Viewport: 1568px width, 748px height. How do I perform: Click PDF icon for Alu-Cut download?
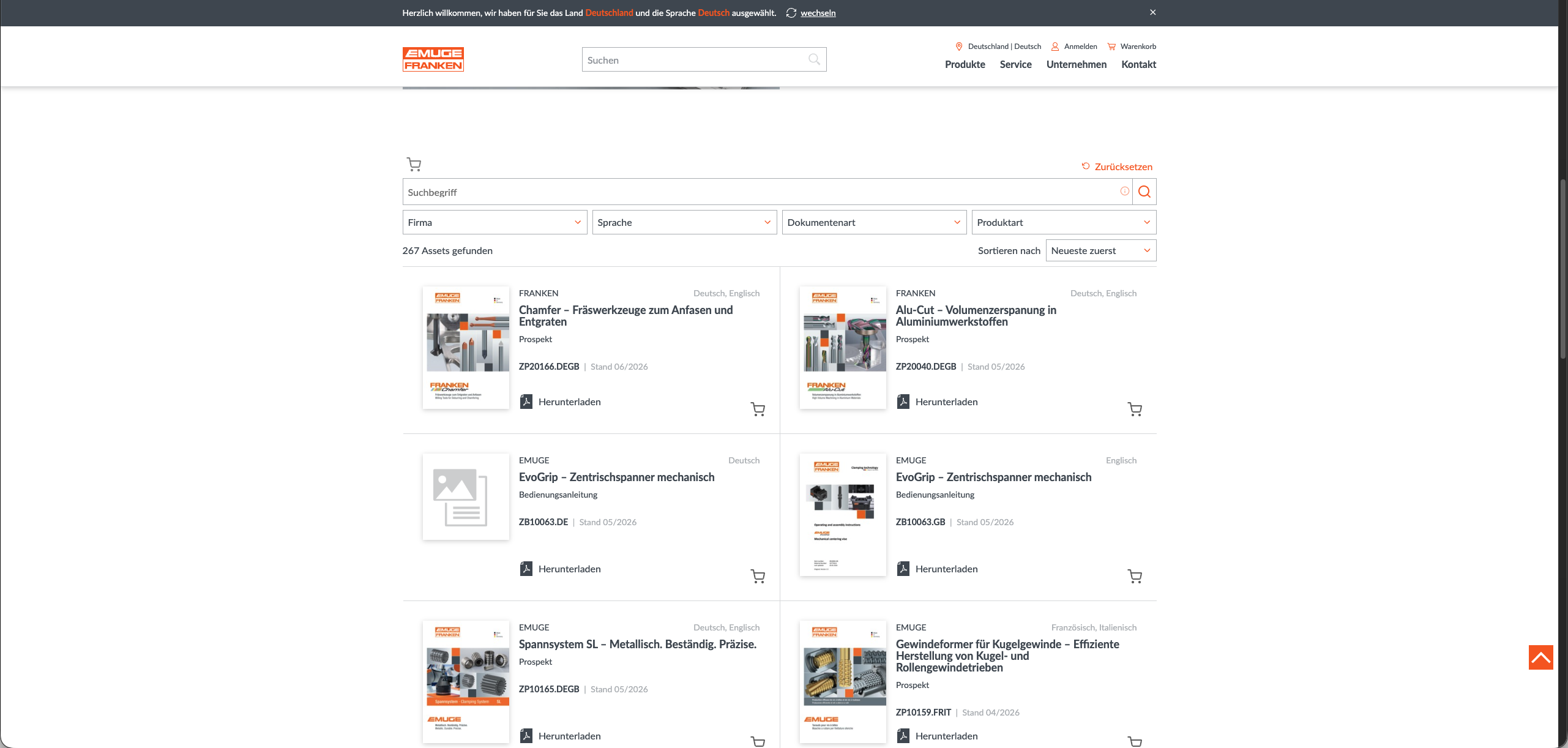coord(903,402)
